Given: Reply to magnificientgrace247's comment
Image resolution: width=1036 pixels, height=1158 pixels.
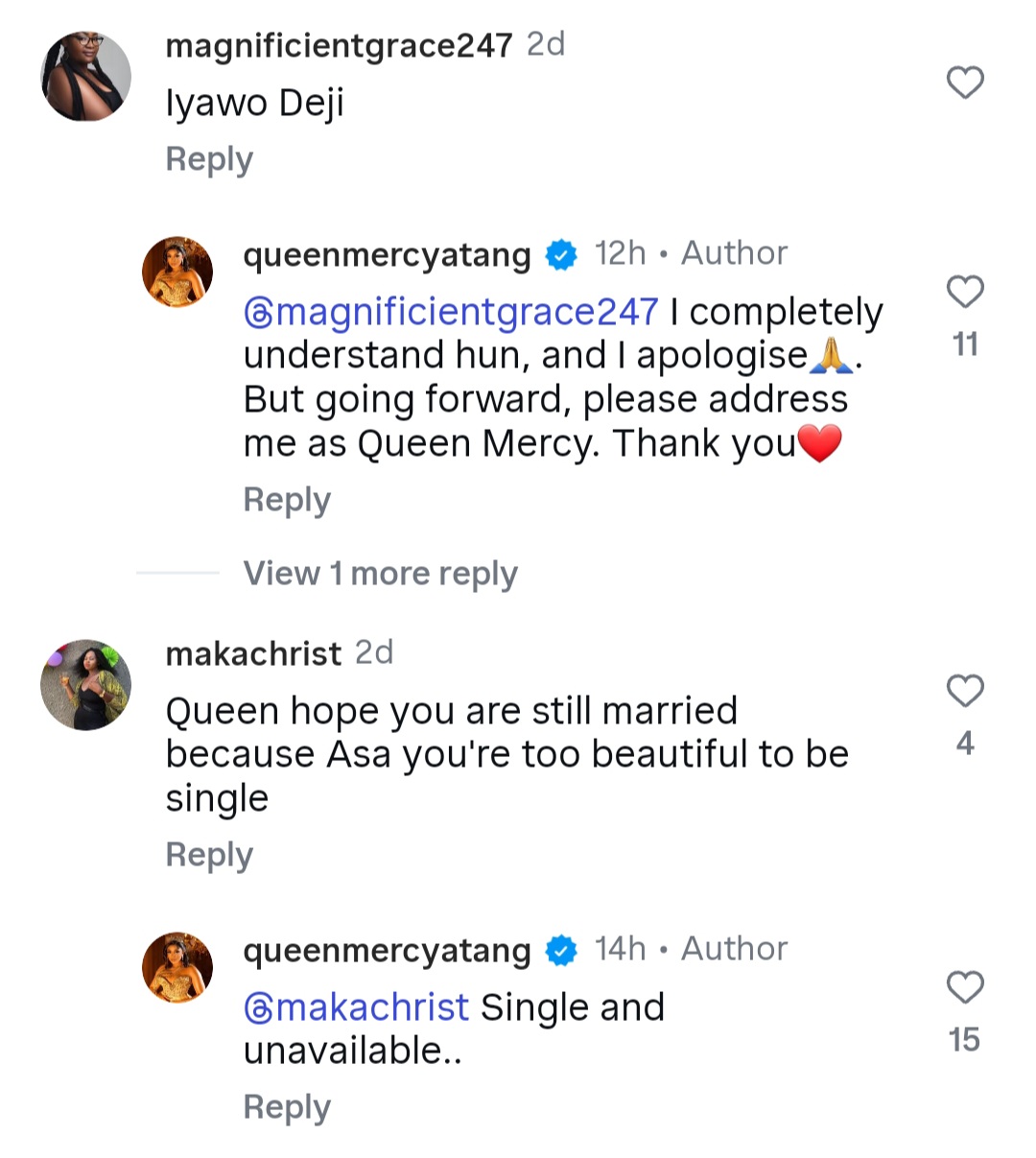Looking at the screenshot, I should pos(209,159).
